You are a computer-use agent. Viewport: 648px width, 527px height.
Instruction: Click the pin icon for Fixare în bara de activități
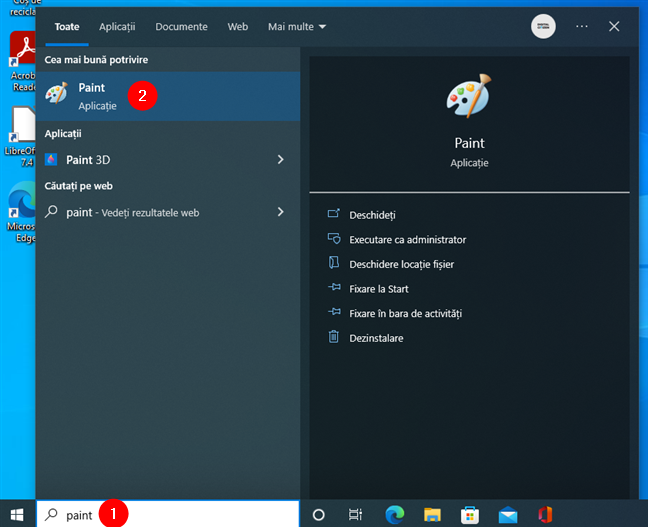tap(334, 312)
